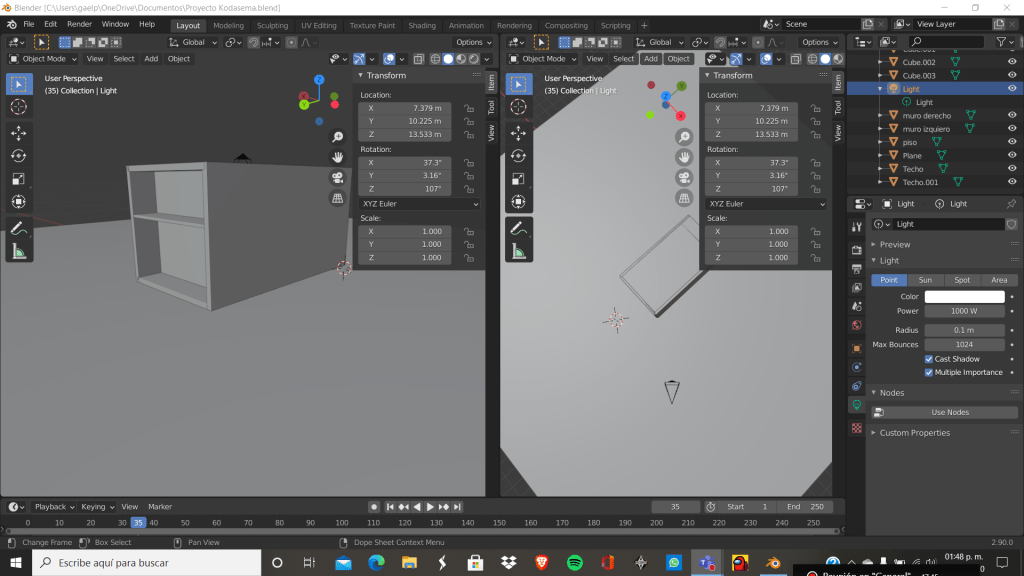
Task: Click the light Power value field
Action: (964, 311)
